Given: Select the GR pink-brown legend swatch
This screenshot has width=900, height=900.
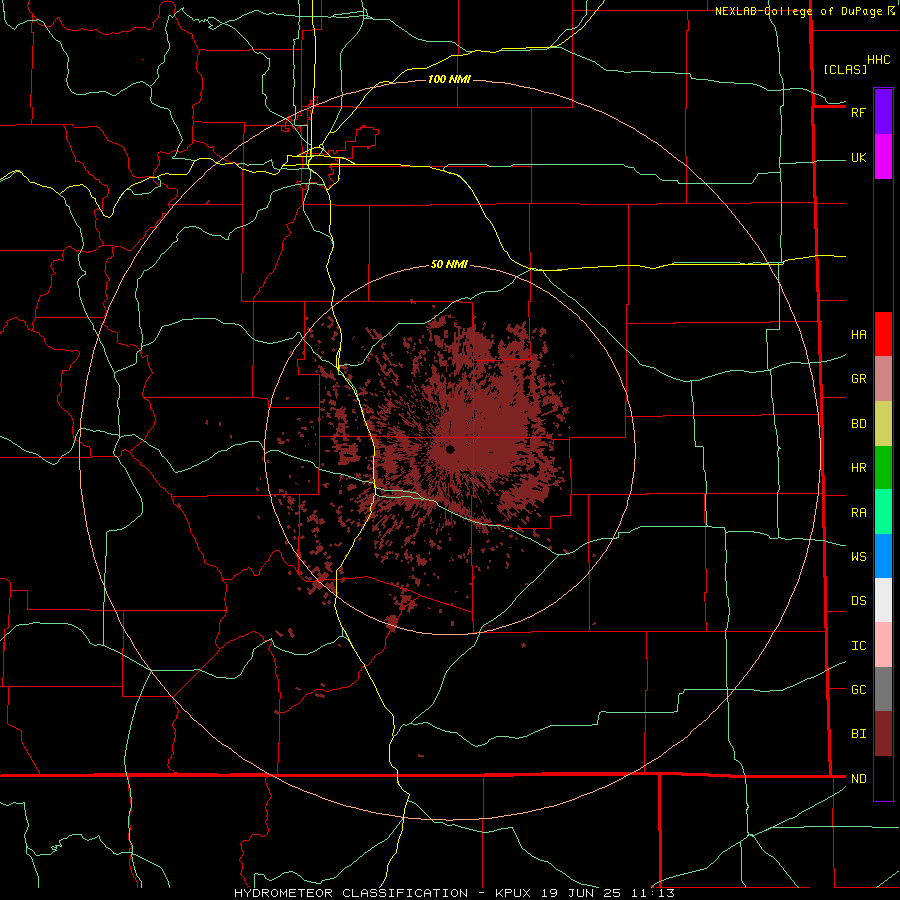Looking at the screenshot, I should click(x=883, y=379).
